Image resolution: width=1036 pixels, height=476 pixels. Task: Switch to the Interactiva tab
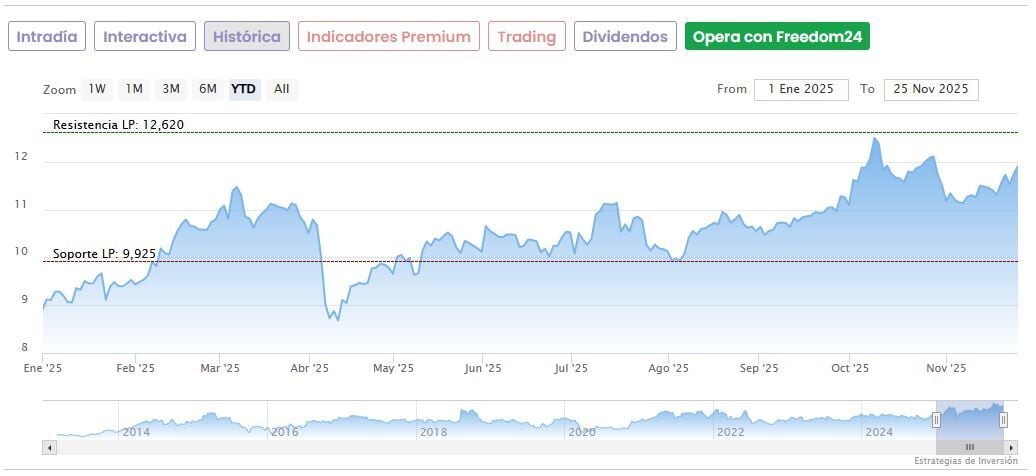(145, 37)
